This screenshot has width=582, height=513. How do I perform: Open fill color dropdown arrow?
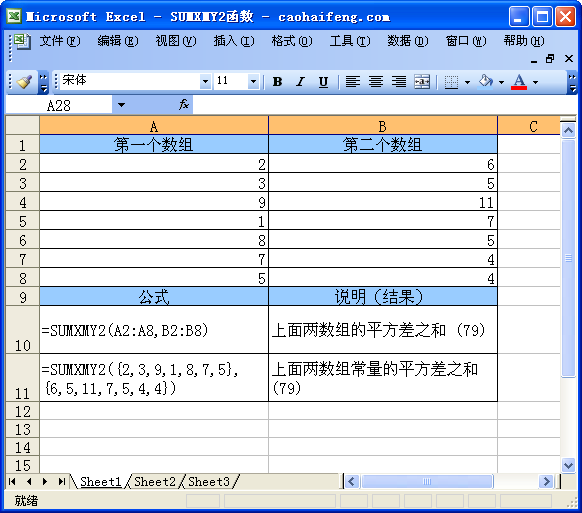click(501, 82)
